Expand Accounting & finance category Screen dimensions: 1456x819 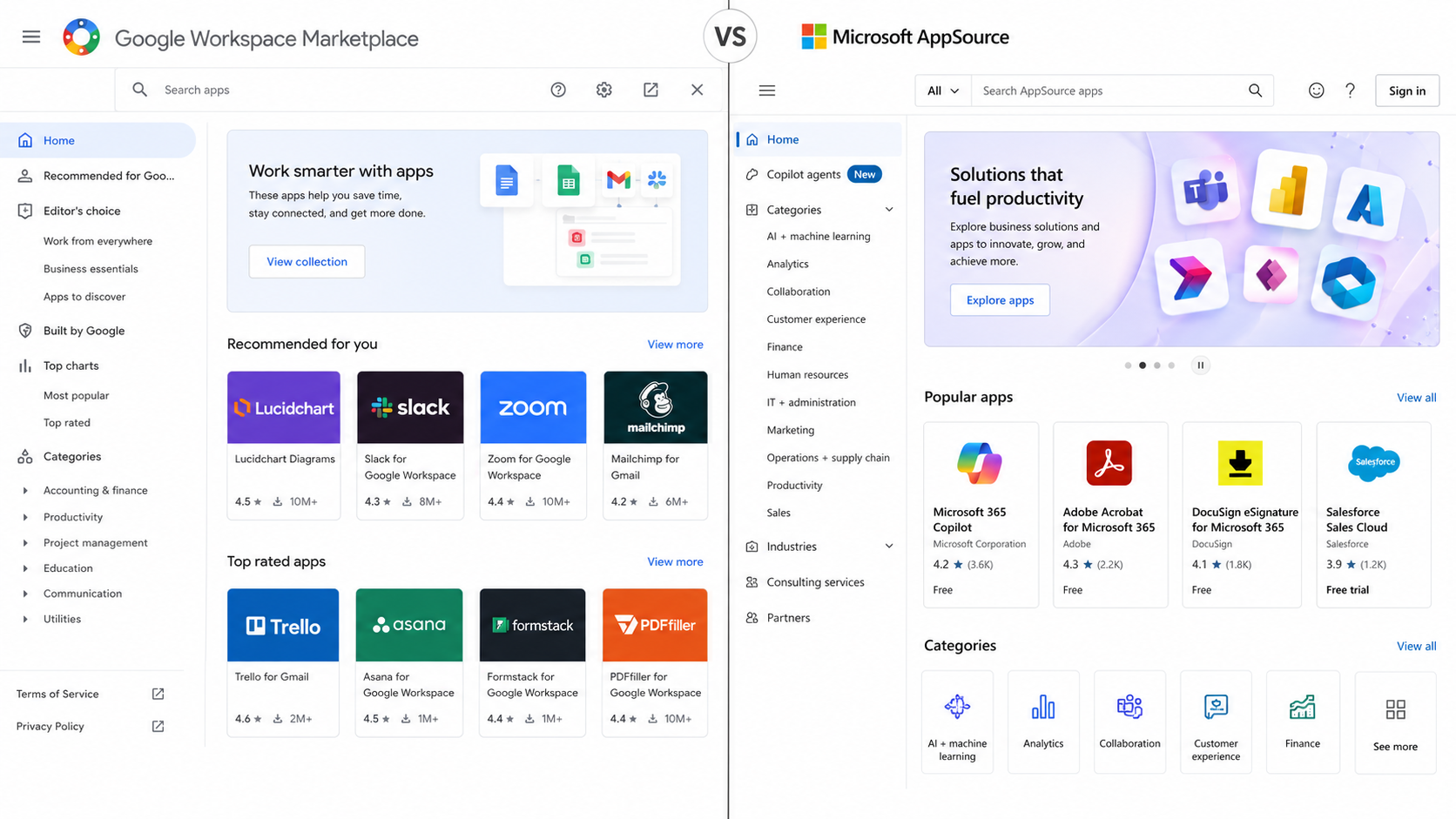(25, 491)
